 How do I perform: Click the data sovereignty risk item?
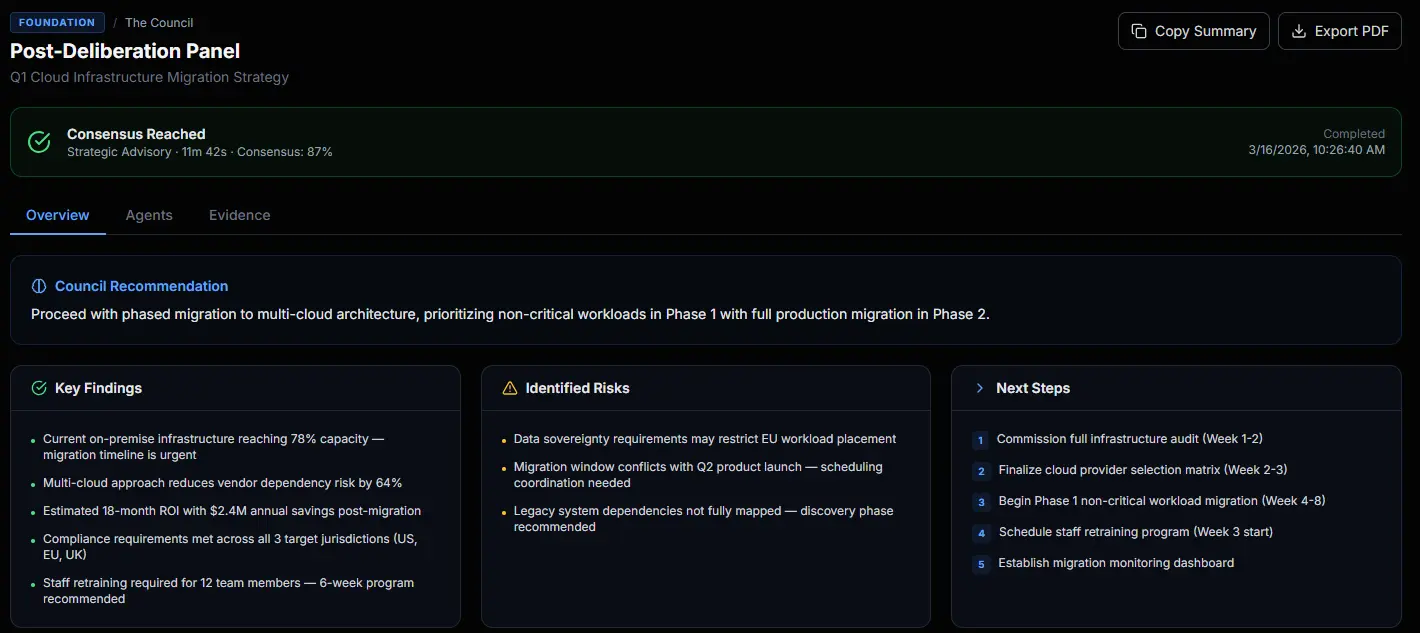click(705, 439)
